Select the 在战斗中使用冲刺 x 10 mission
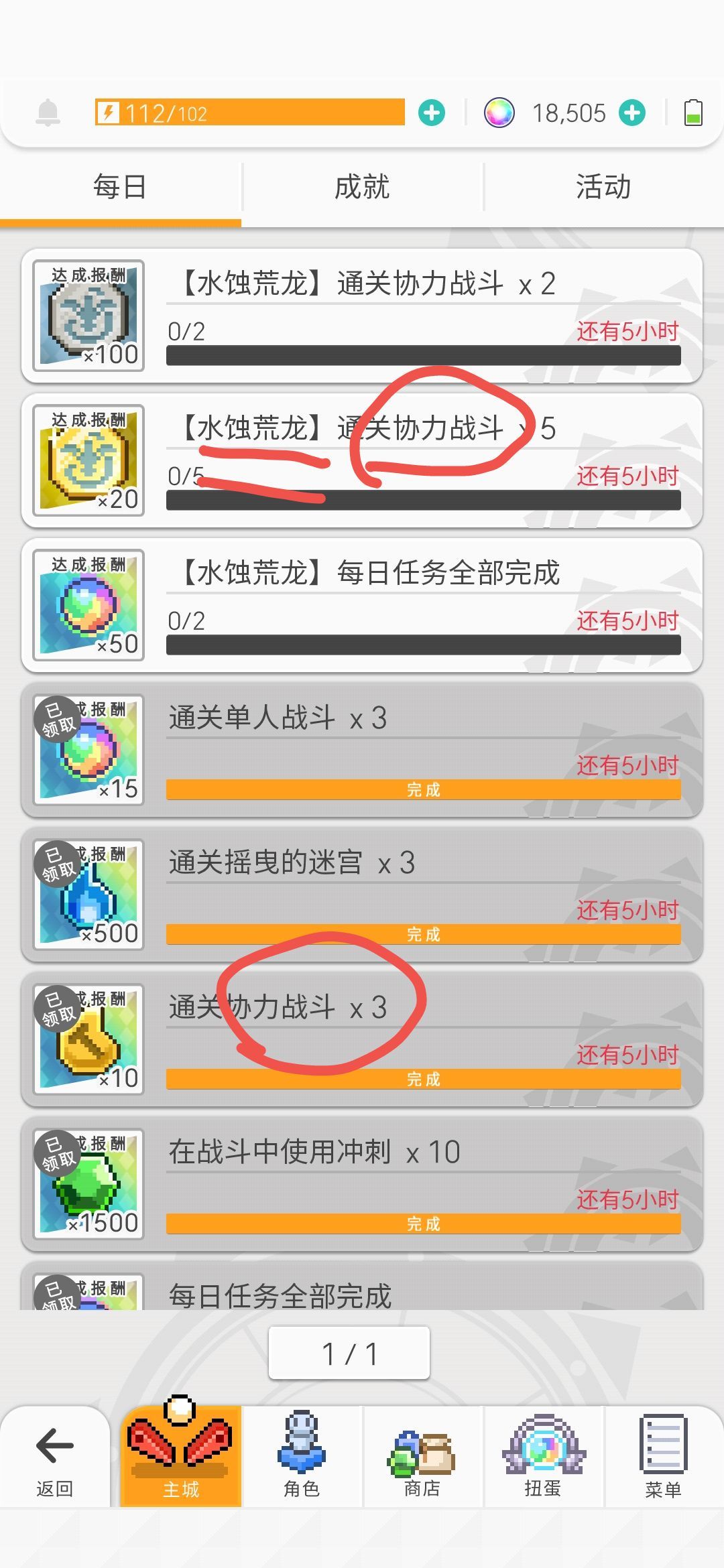This screenshot has height=1568, width=724. click(362, 1184)
